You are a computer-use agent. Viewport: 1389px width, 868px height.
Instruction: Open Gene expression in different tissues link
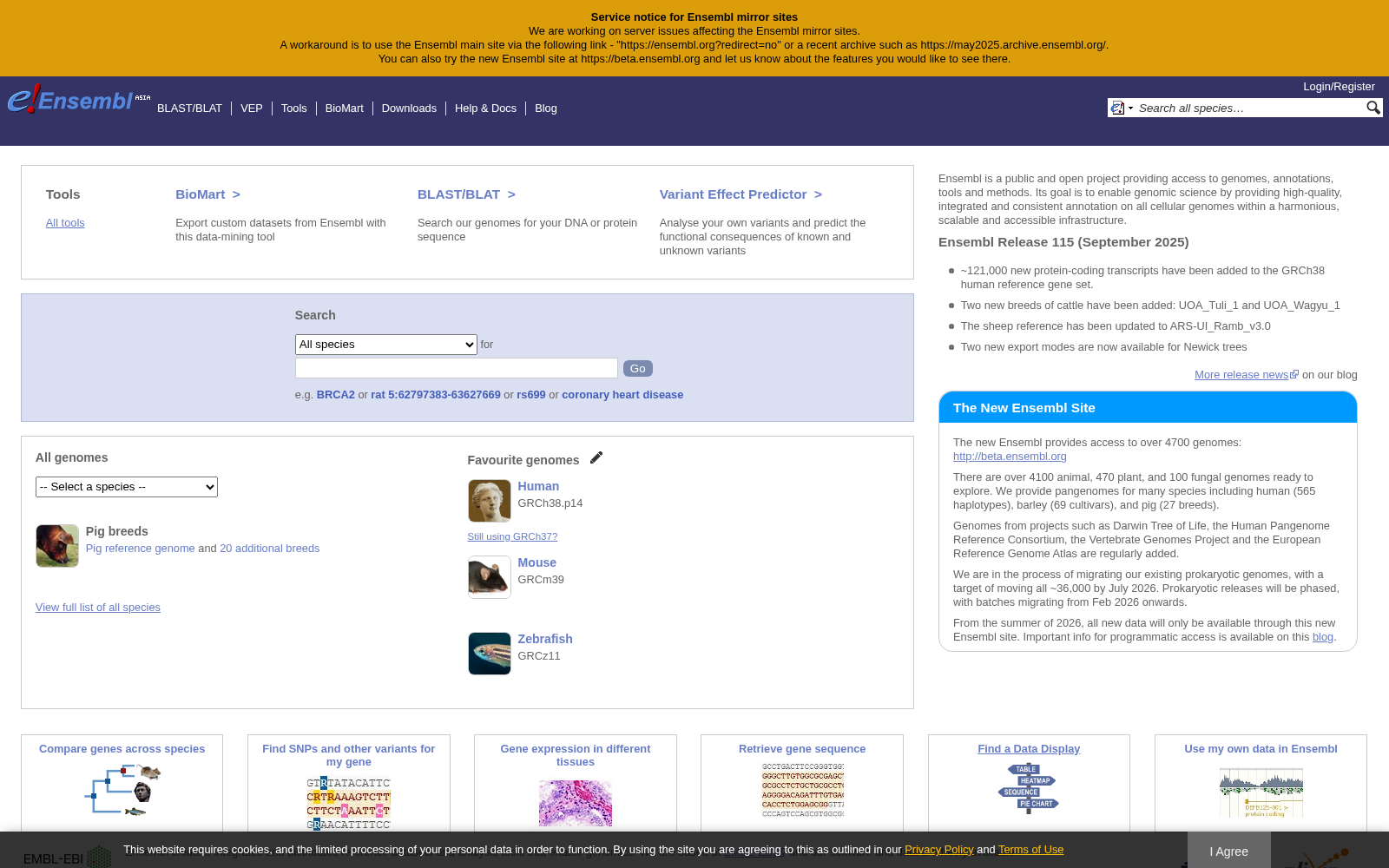tap(576, 755)
